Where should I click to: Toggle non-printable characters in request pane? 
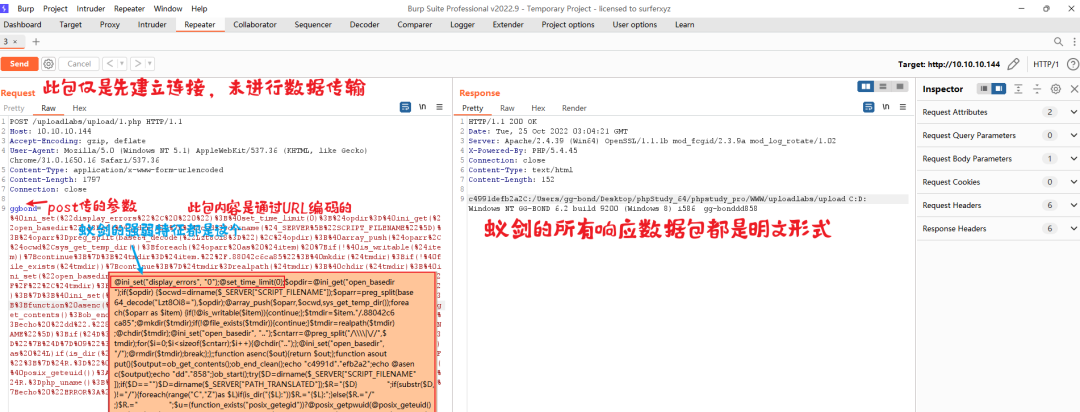tap(424, 107)
